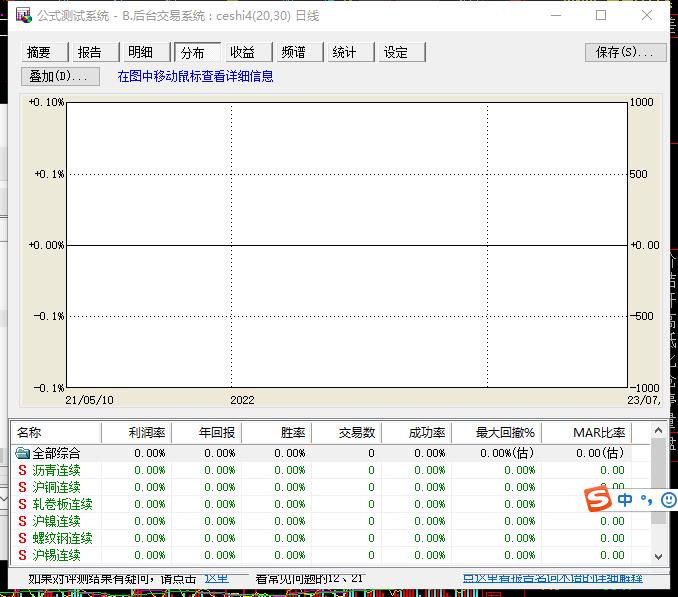
Task: Toggle the 中 Chinese input mode indicator
Action: point(625,500)
